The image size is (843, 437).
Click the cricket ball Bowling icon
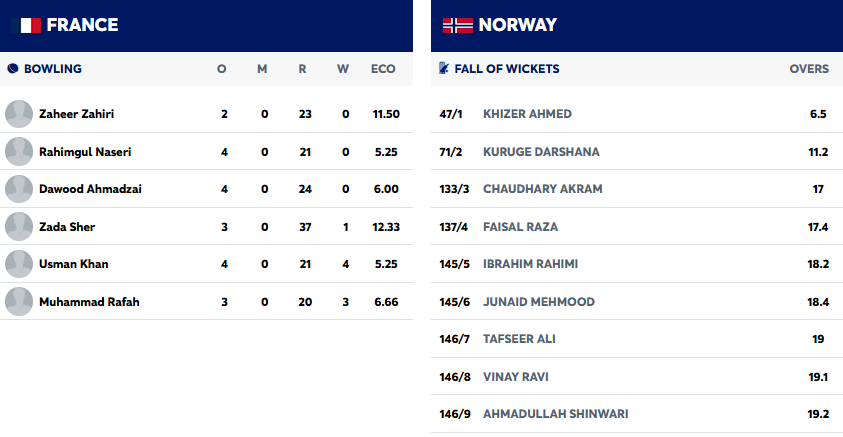[12, 69]
